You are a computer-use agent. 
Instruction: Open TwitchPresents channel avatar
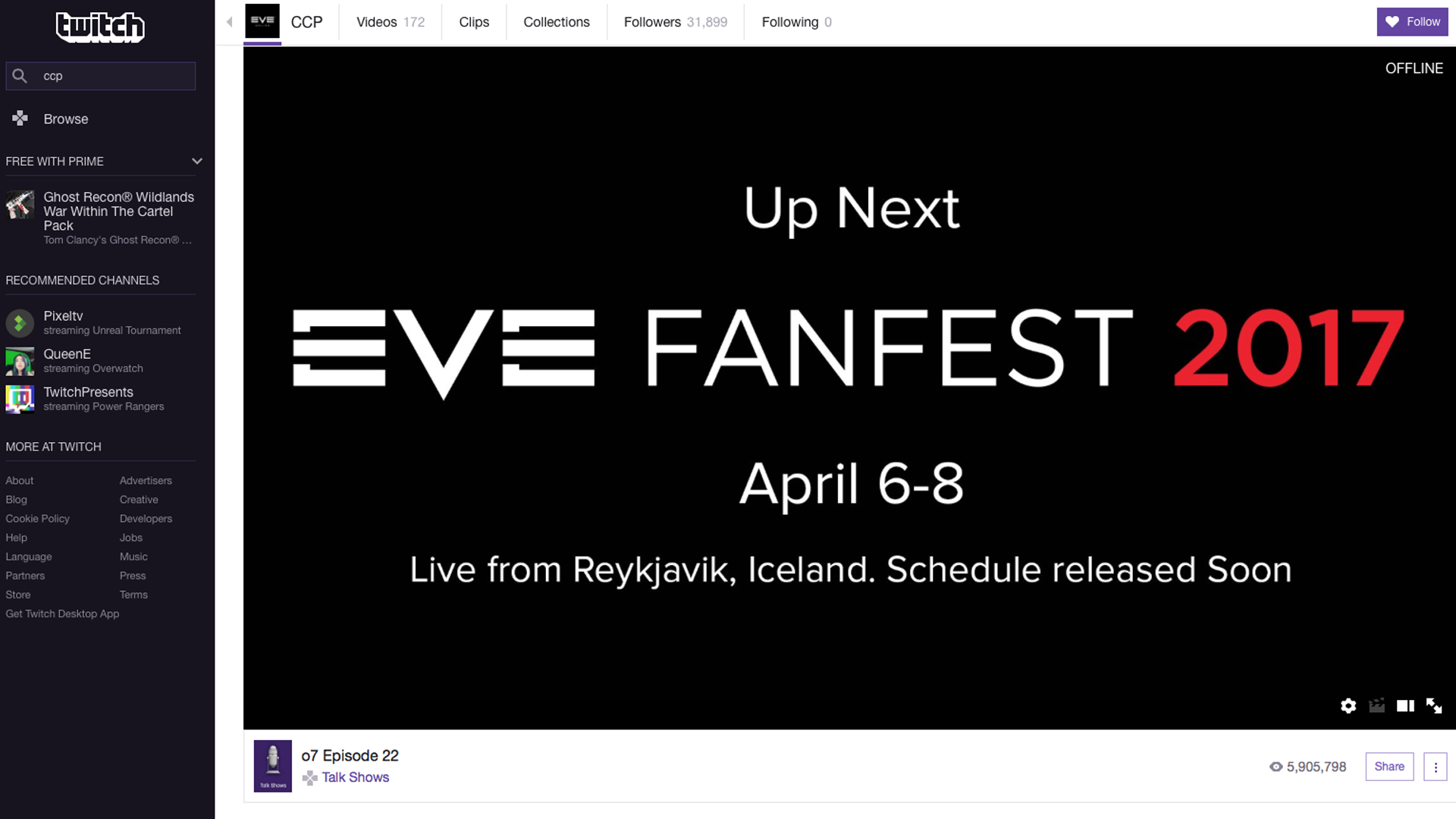pyautogui.click(x=20, y=399)
